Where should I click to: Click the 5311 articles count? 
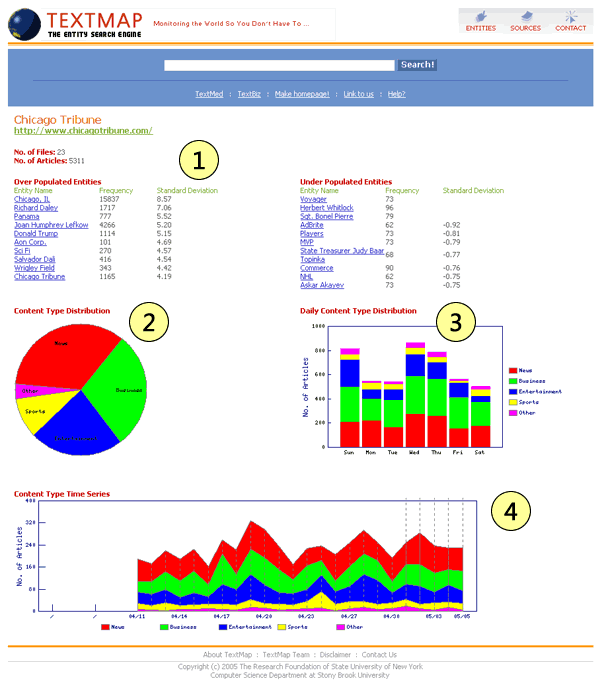pyautogui.click(x=77, y=161)
